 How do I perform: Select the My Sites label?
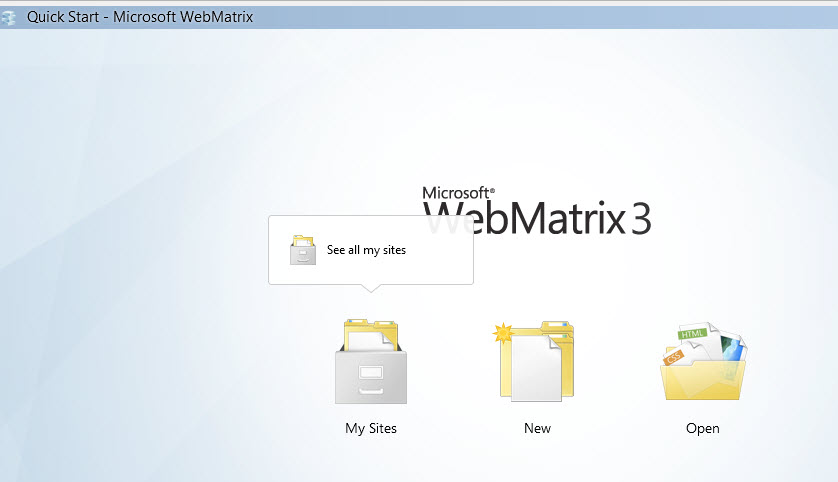pos(371,428)
